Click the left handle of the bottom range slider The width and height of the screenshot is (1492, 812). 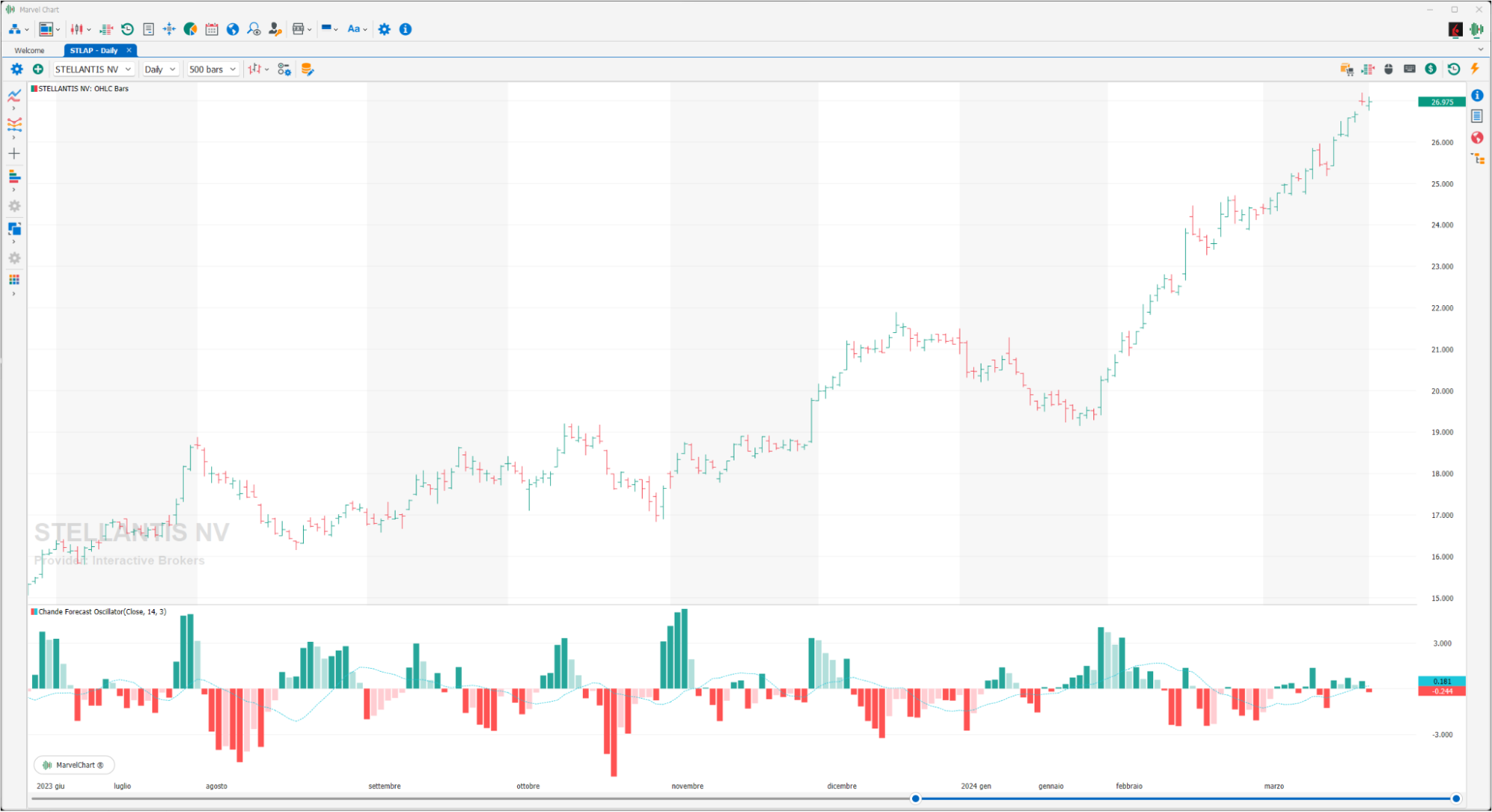(x=916, y=799)
